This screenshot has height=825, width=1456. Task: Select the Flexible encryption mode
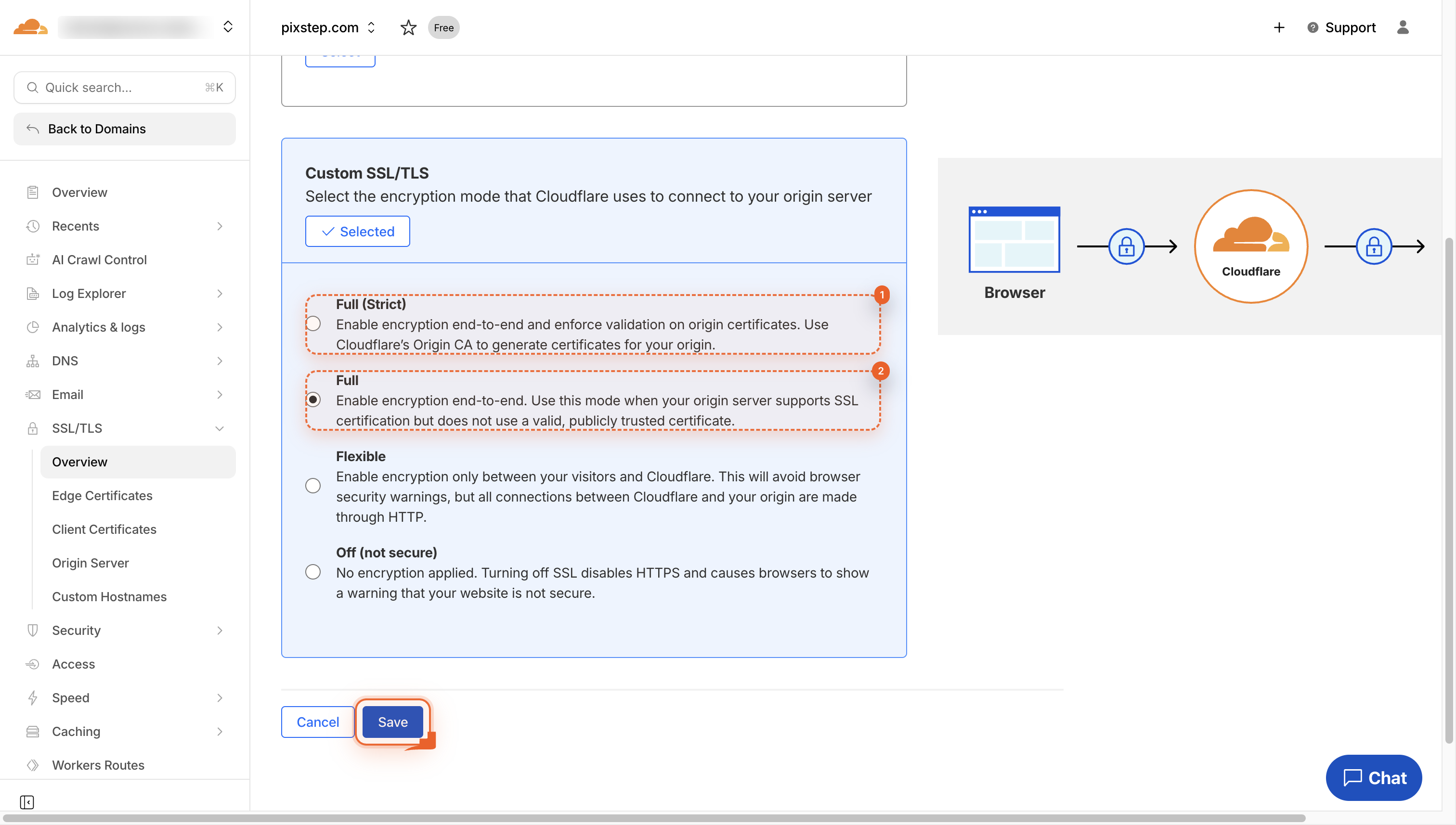click(313, 486)
